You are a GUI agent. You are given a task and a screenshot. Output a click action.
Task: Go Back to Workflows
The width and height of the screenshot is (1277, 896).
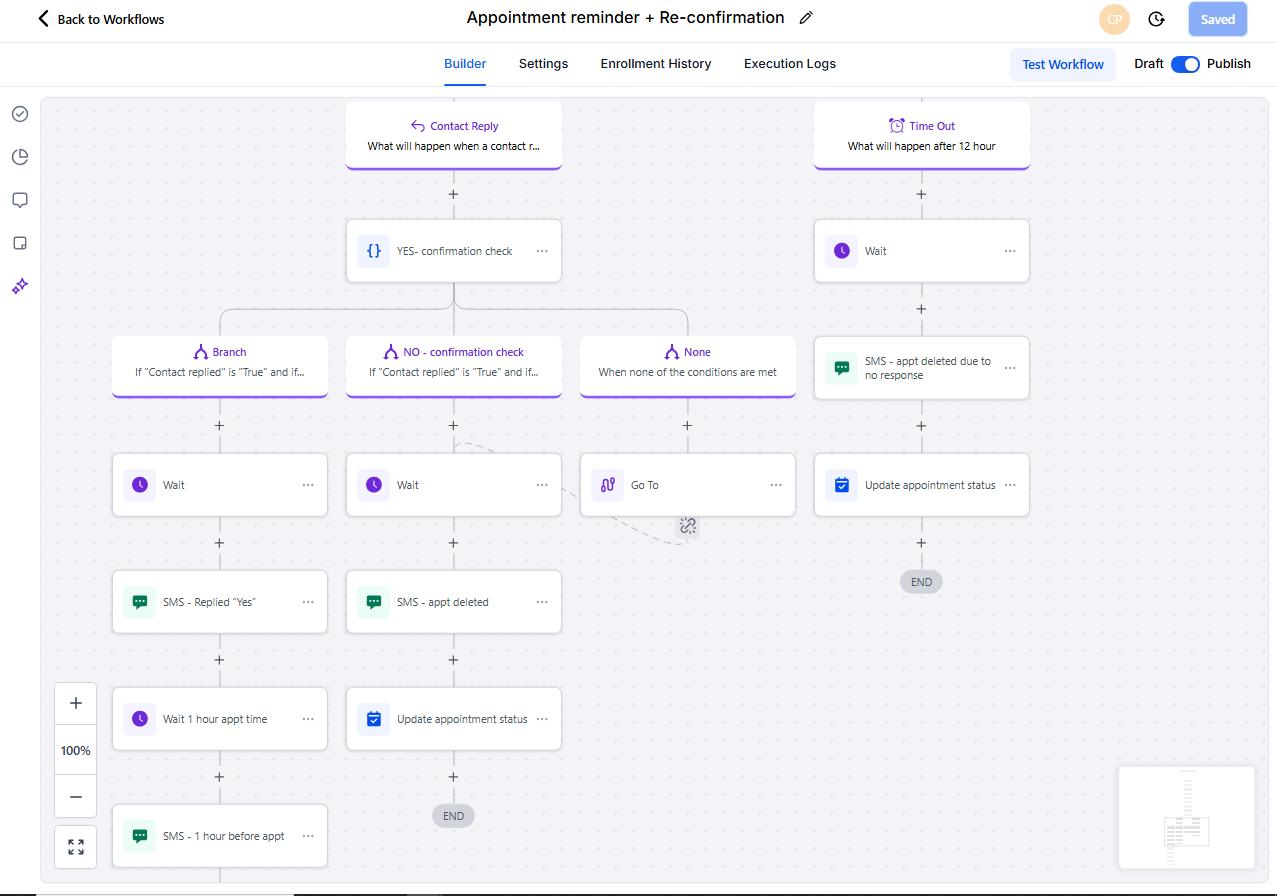click(x=111, y=19)
